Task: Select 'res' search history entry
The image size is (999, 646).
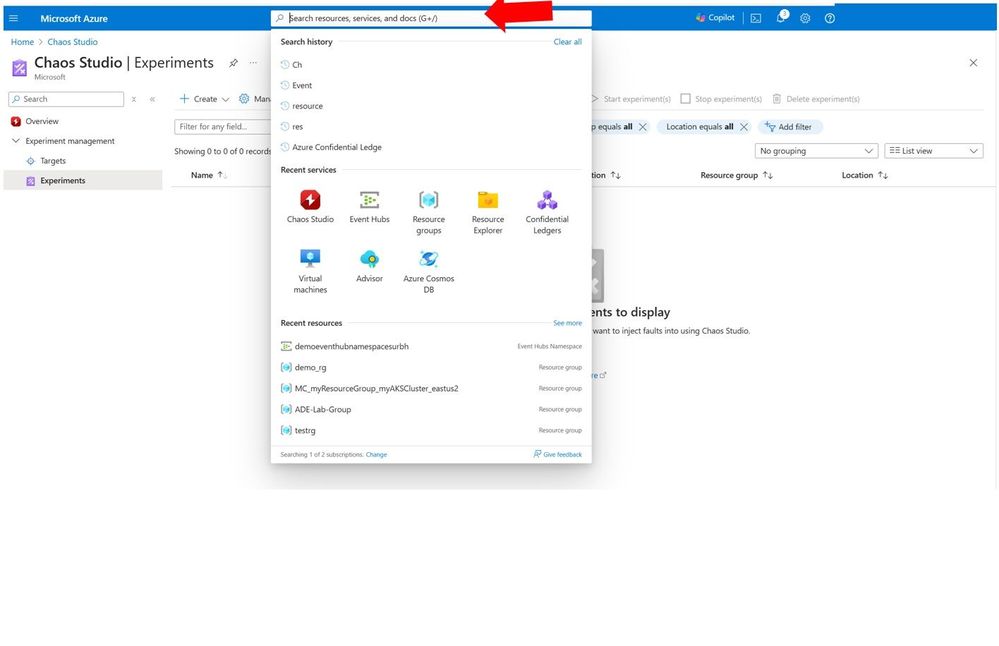Action: point(298,127)
